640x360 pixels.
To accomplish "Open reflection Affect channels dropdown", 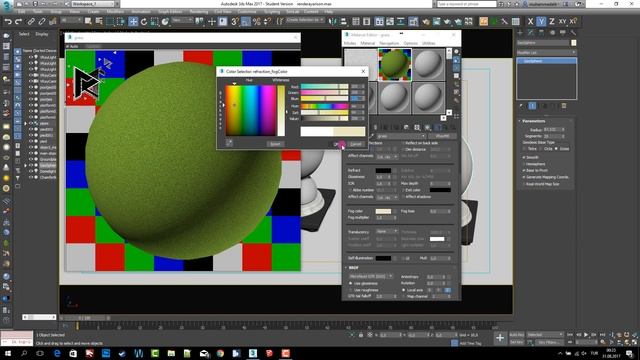I will (387, 156).
